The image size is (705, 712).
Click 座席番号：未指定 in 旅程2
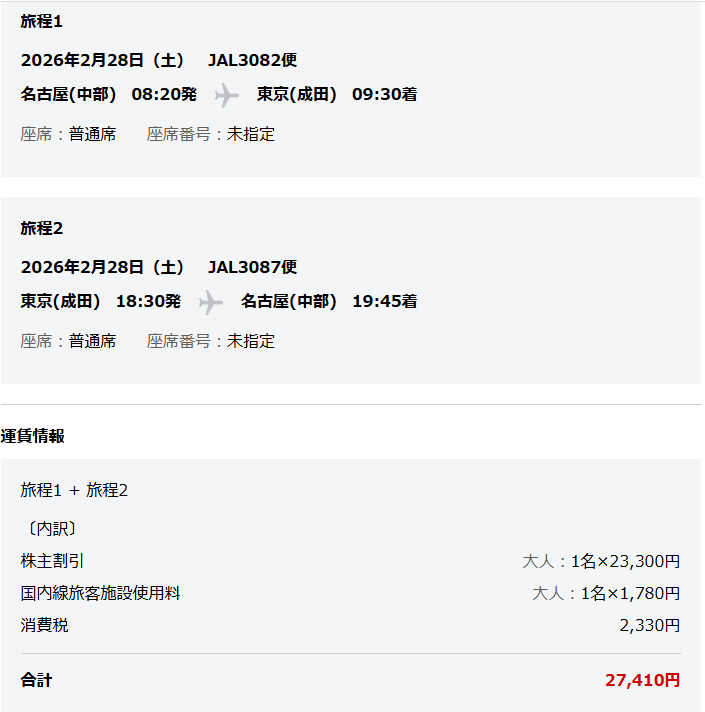click(211, 341)
